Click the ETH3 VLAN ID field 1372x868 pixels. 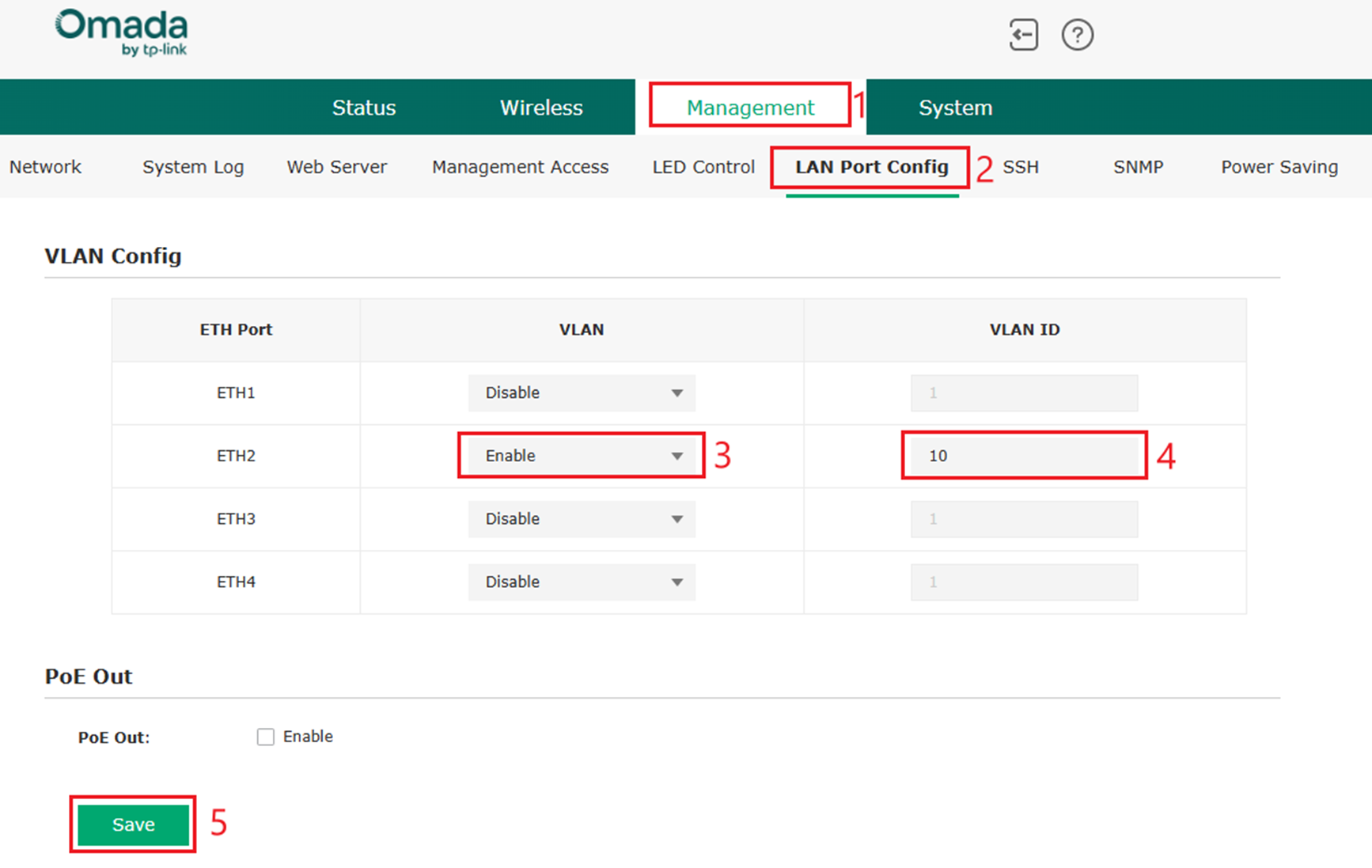1024,519
